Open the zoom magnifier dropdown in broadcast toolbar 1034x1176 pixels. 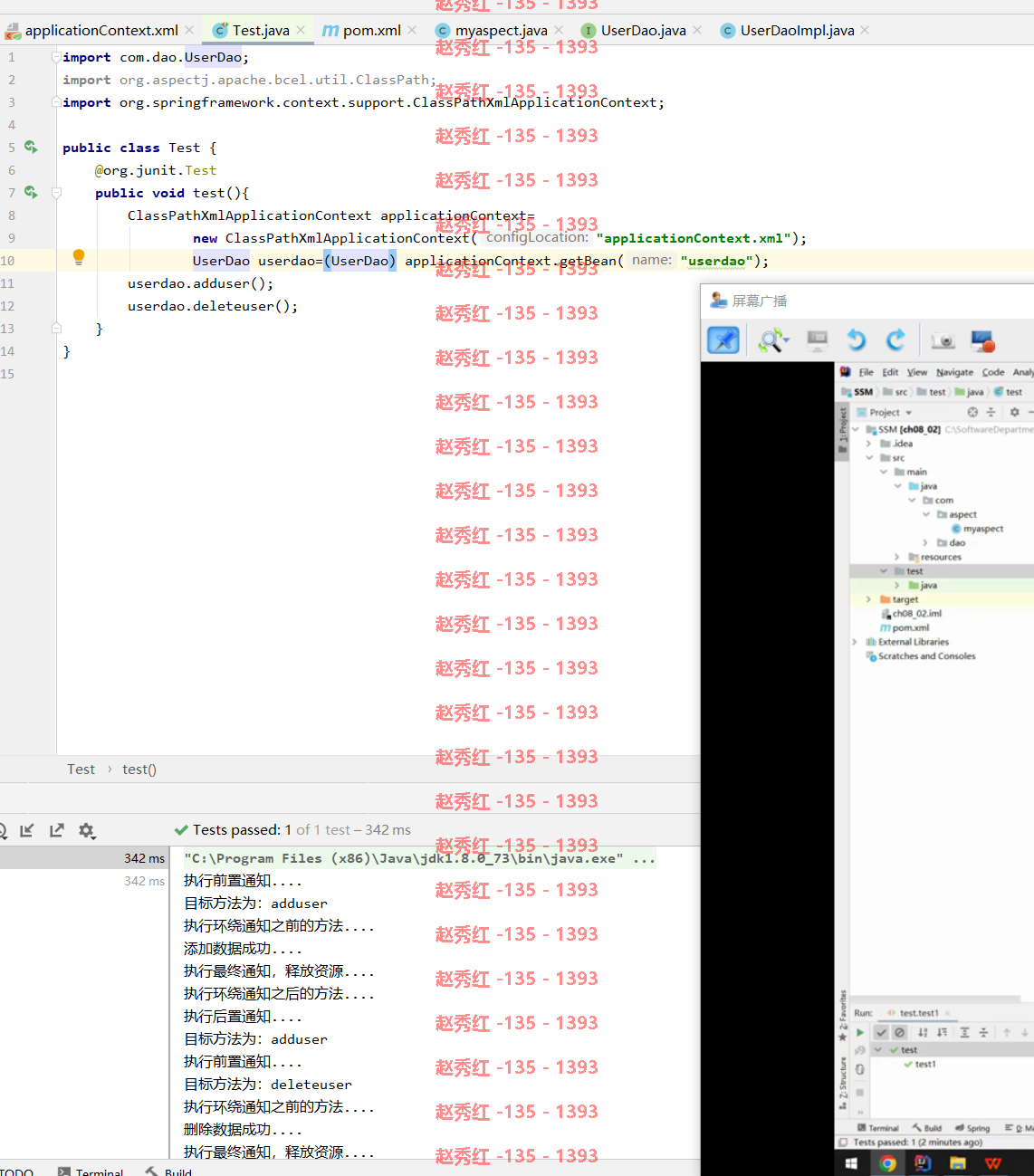774,340
